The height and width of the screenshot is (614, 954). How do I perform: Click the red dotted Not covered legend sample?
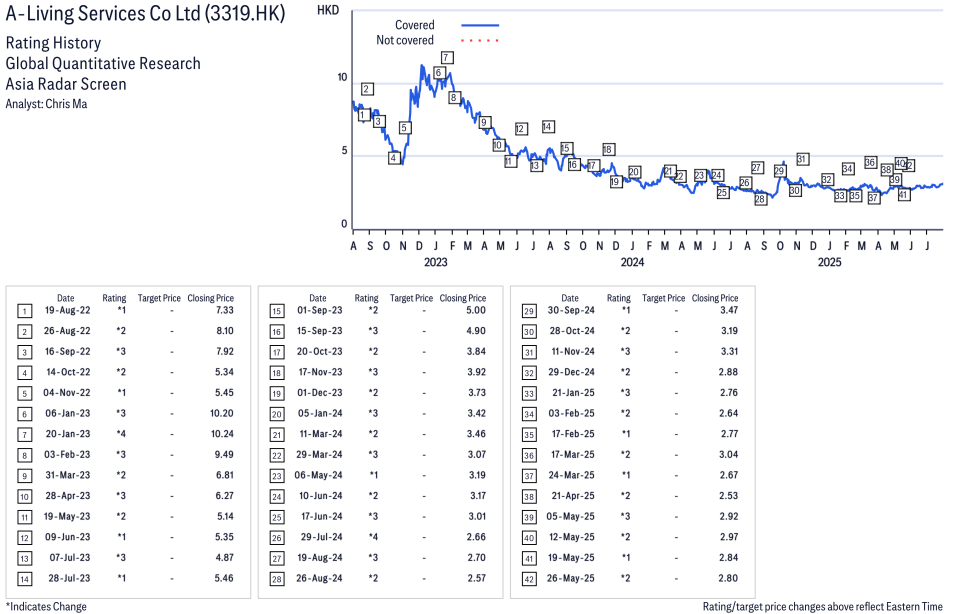(480, 41)
